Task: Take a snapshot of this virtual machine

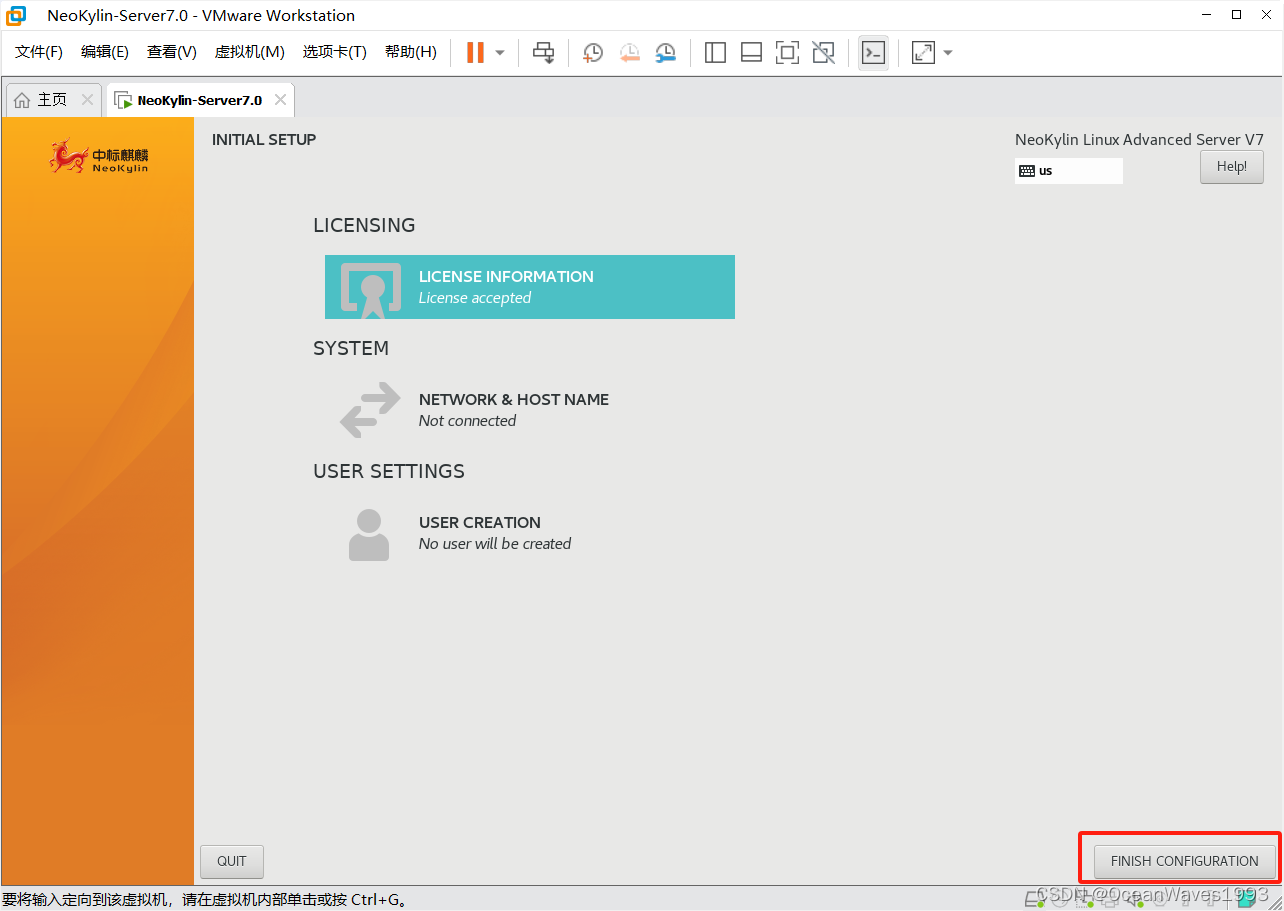Action: 593,53
